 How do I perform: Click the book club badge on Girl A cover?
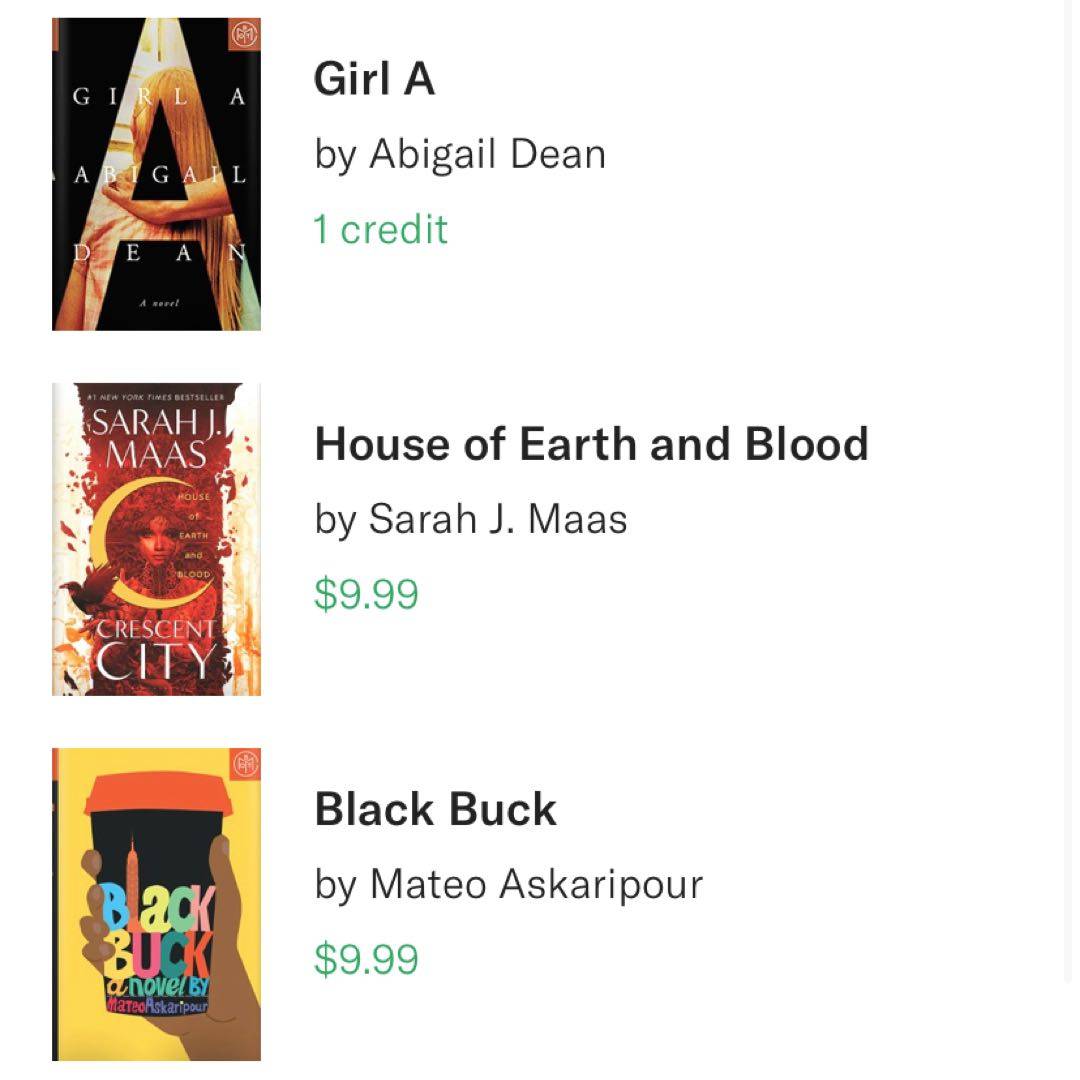point(243,36)
